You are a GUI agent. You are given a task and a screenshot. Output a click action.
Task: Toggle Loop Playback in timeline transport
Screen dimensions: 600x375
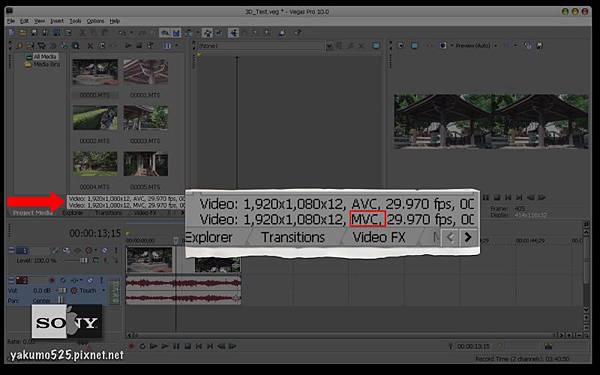(142, 346)
